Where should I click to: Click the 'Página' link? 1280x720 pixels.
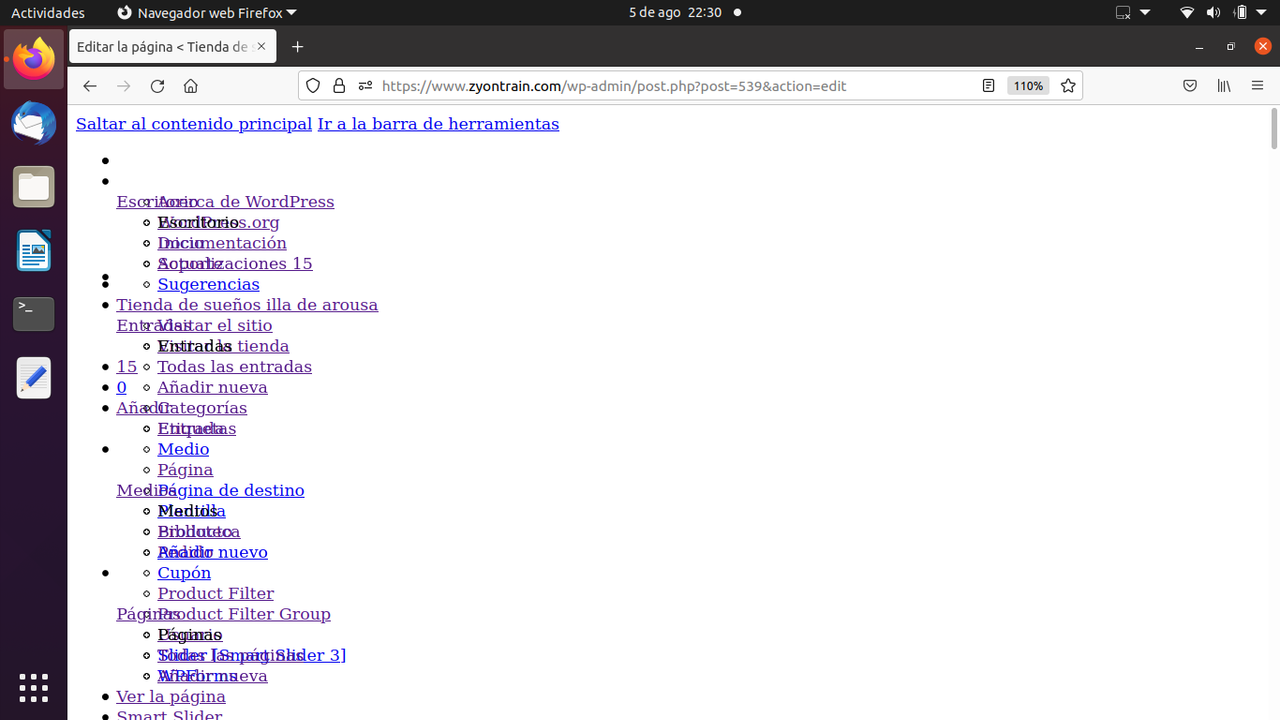pyautogui.click(x=185, y=469)
